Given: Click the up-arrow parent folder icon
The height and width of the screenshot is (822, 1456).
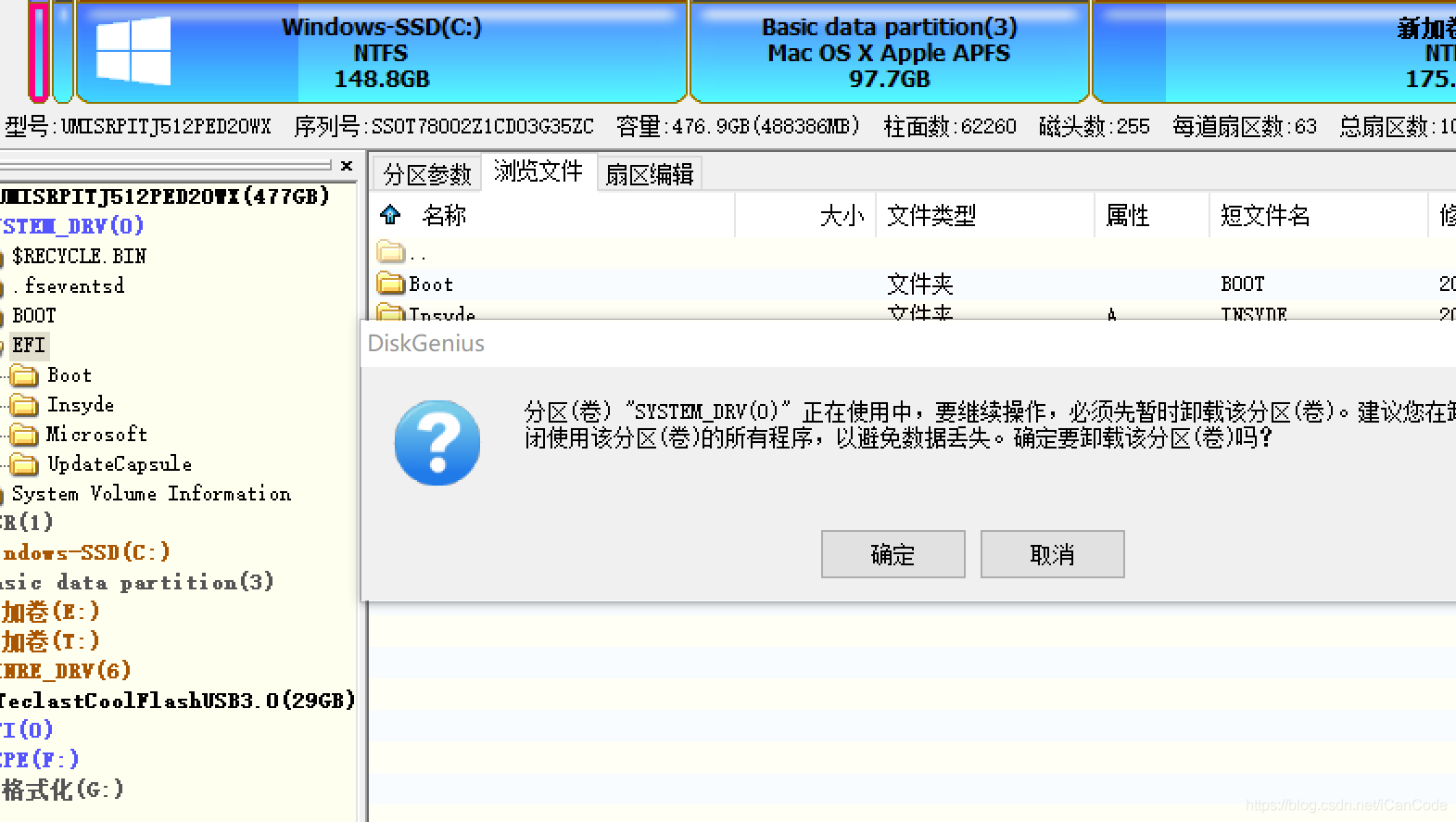Looking at the screenshot, I should pyautogui.click(x=390, y=215).
